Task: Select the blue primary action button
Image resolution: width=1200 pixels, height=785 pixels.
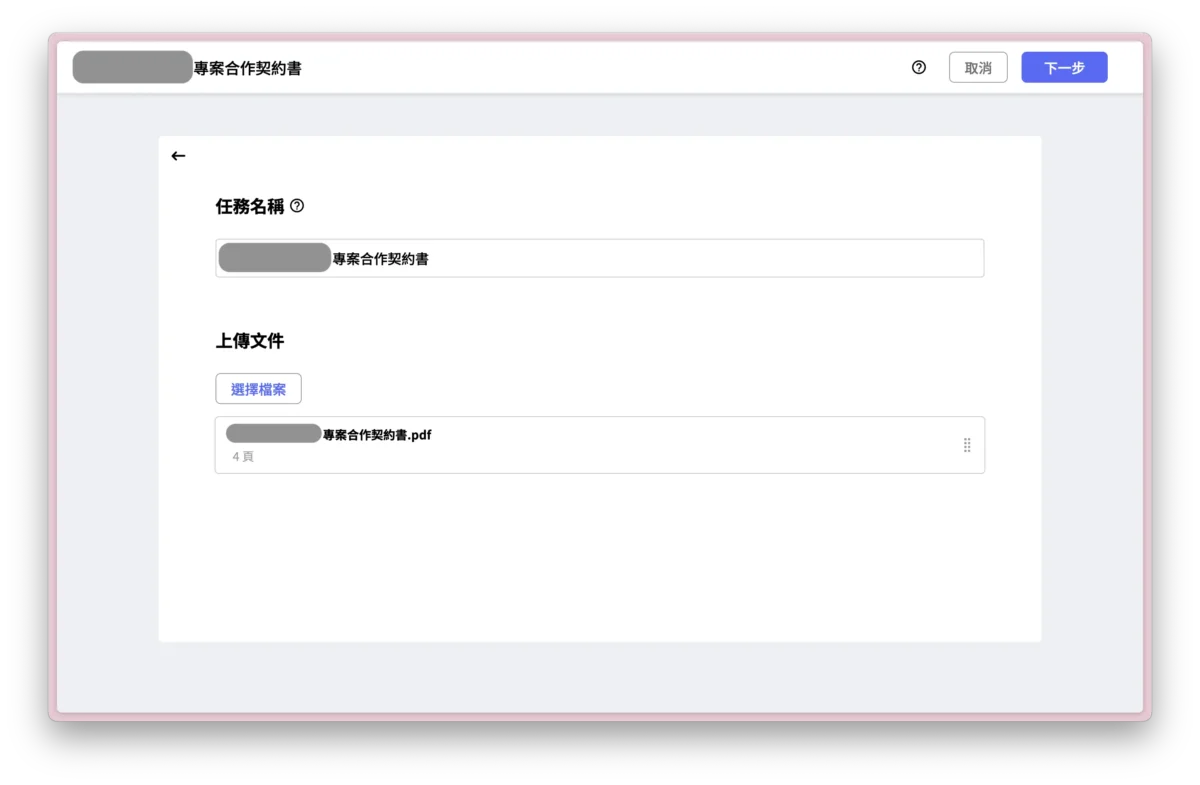Action: click(x=1063, y=67)
